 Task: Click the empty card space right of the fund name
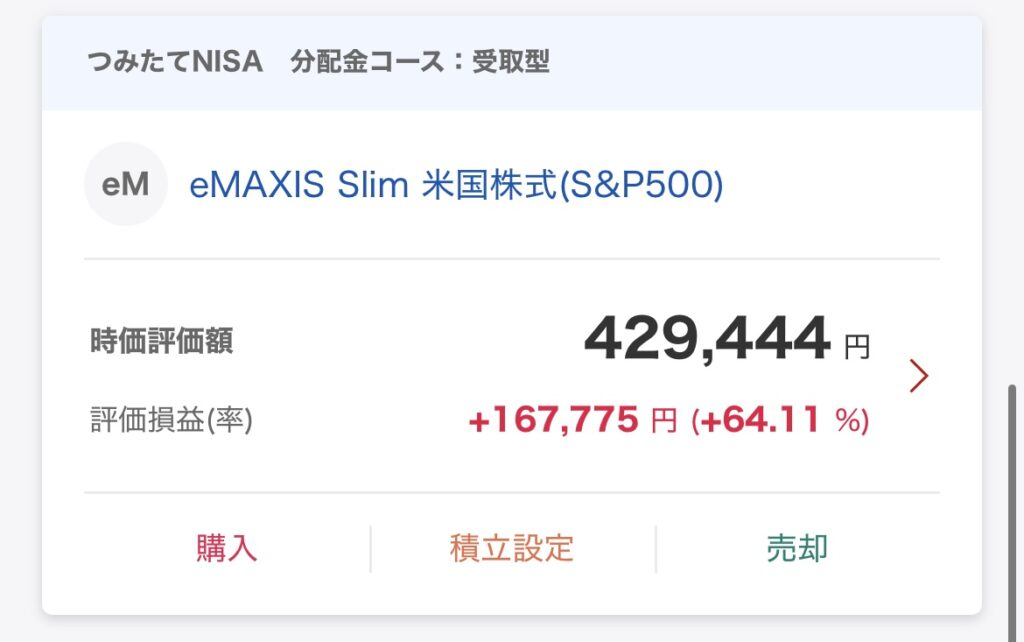pos(829,184)
